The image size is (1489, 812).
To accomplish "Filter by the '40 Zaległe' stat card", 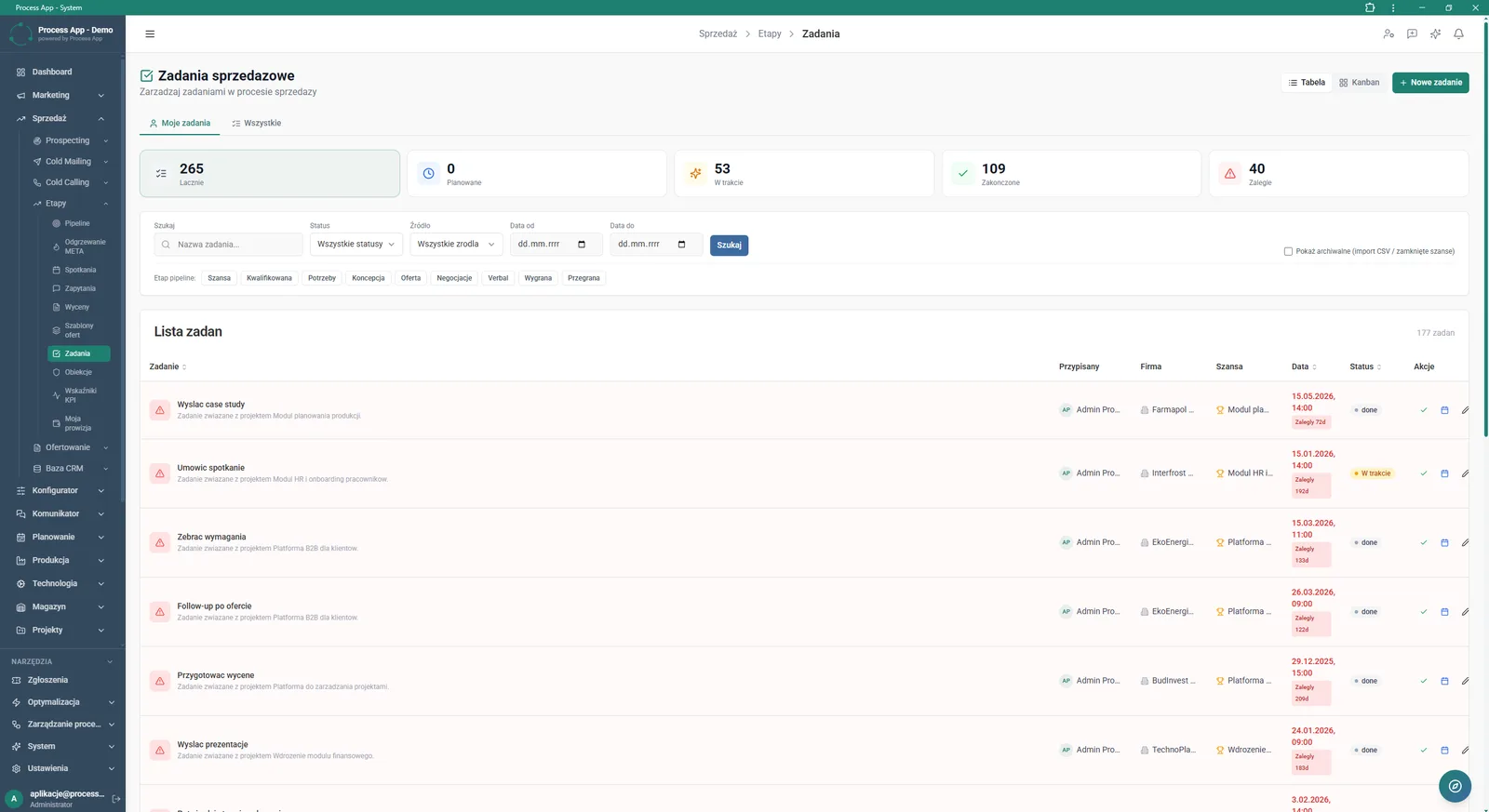I will pos(1338,174).
